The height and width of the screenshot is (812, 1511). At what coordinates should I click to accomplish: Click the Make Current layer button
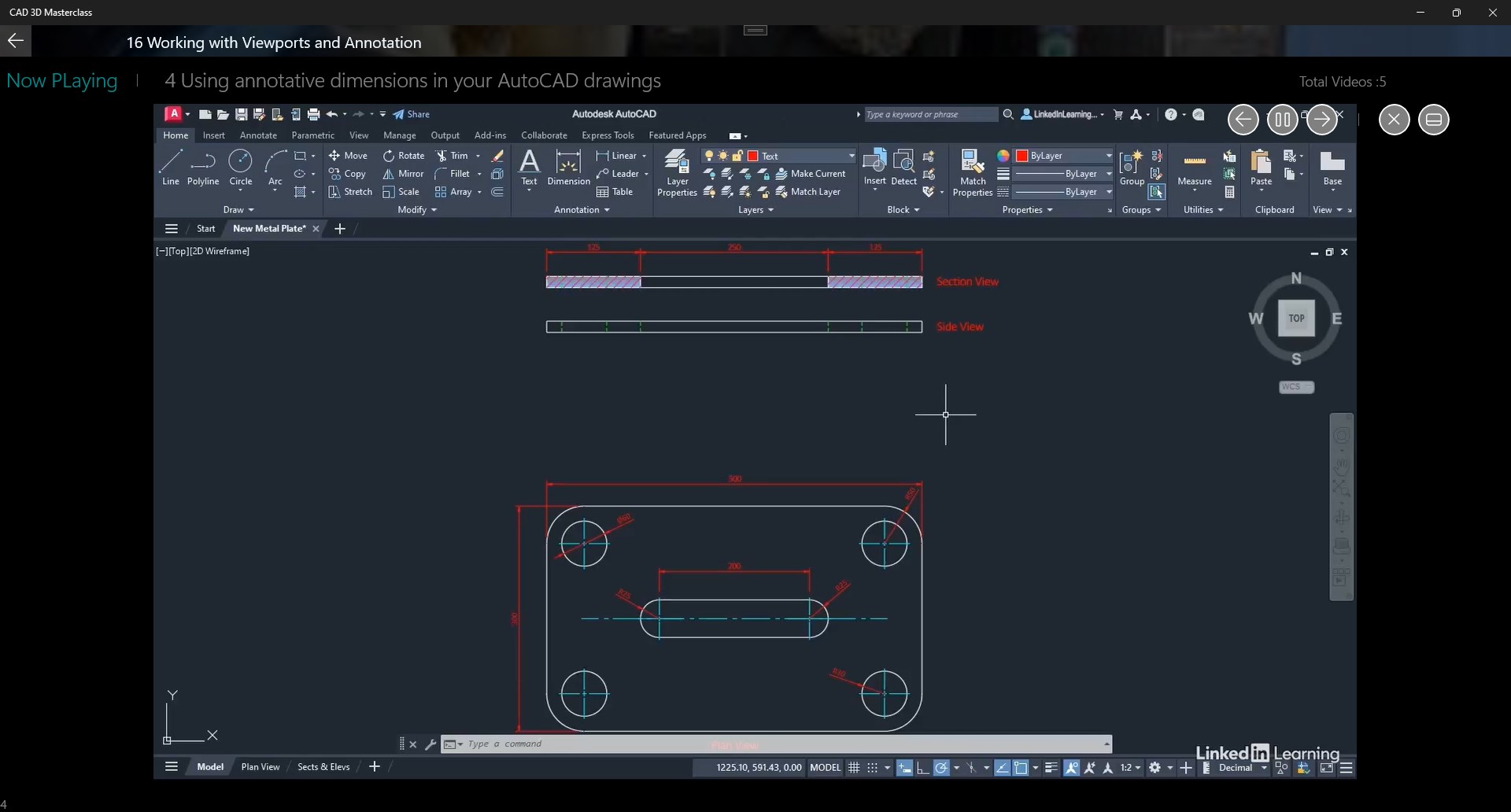coord(814,174)
